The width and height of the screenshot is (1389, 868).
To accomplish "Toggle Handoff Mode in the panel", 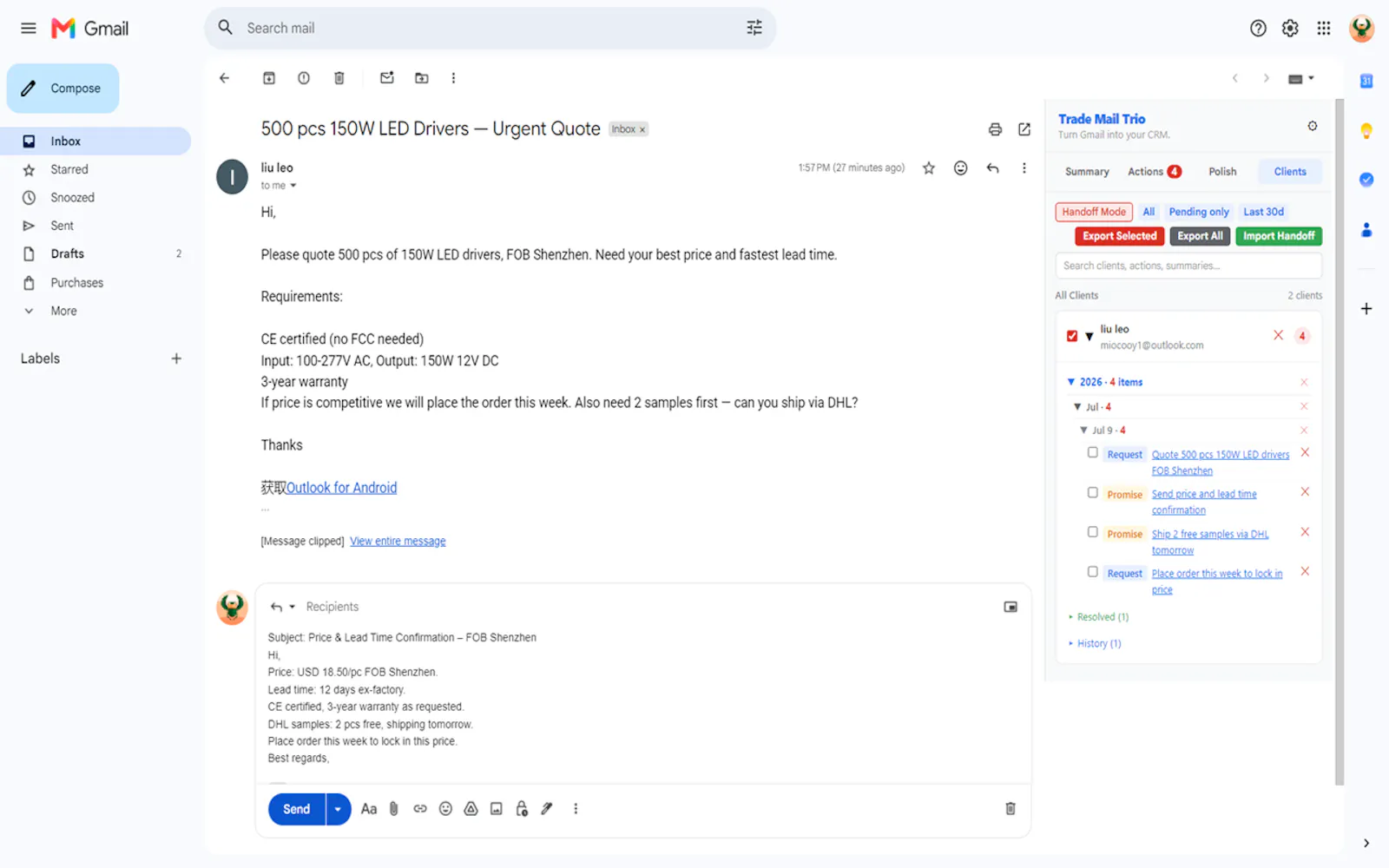I will tap(1094, 212).
